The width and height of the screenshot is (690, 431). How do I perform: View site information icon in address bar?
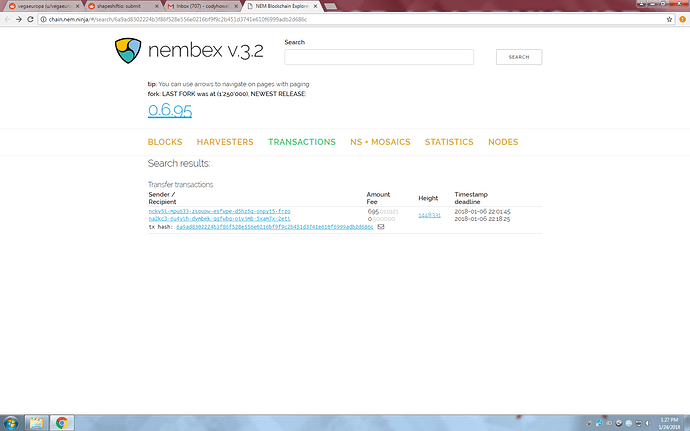click(x=43, y=19)
